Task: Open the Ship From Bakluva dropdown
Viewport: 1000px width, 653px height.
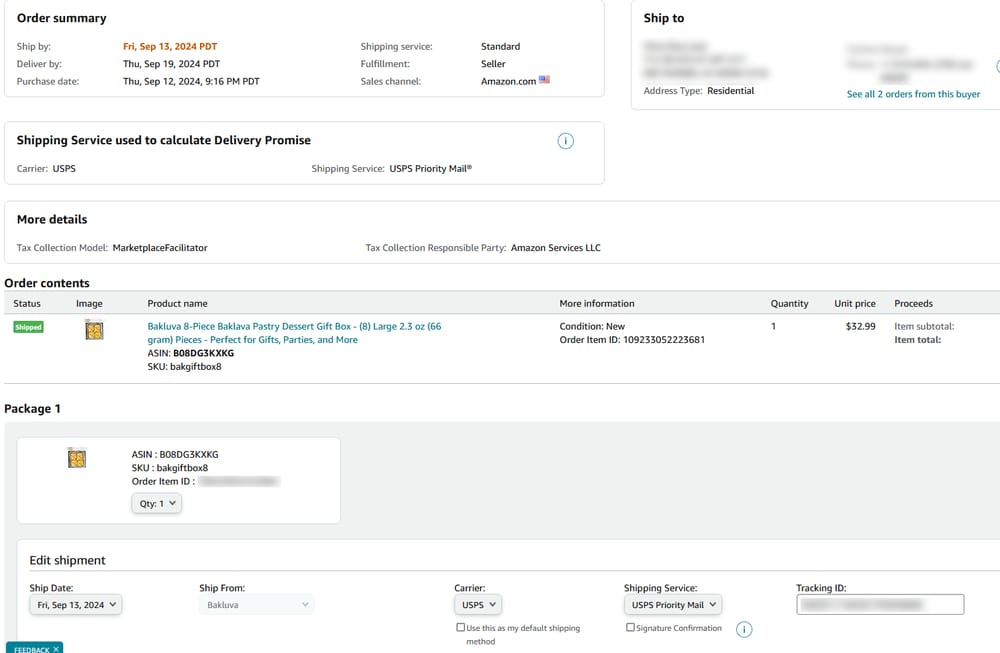Action: 256,605
